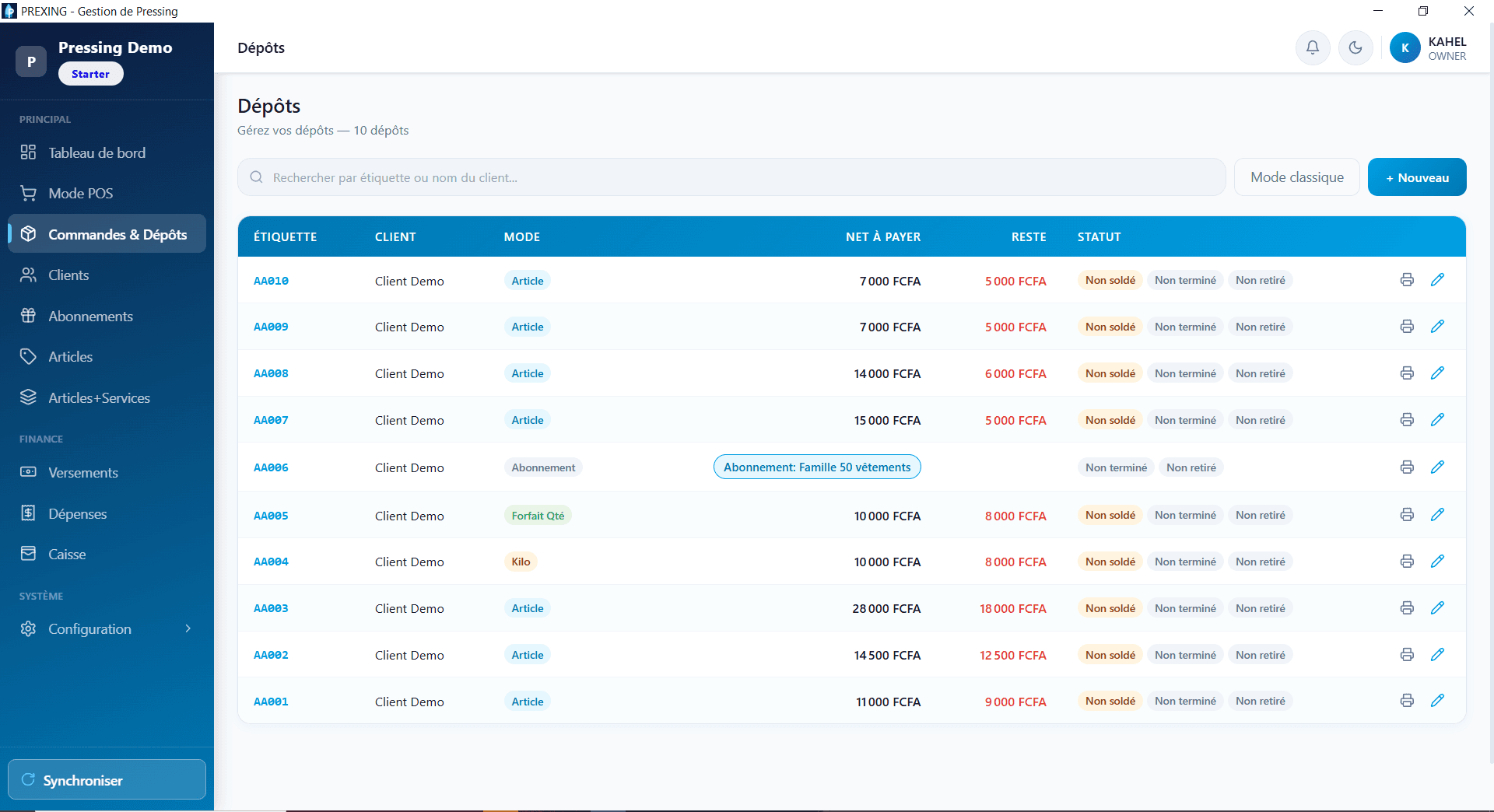1494x812 pixels.
Task: Edit deposit AA010 with pencil icon
Action: click(x=1437, y=280)
